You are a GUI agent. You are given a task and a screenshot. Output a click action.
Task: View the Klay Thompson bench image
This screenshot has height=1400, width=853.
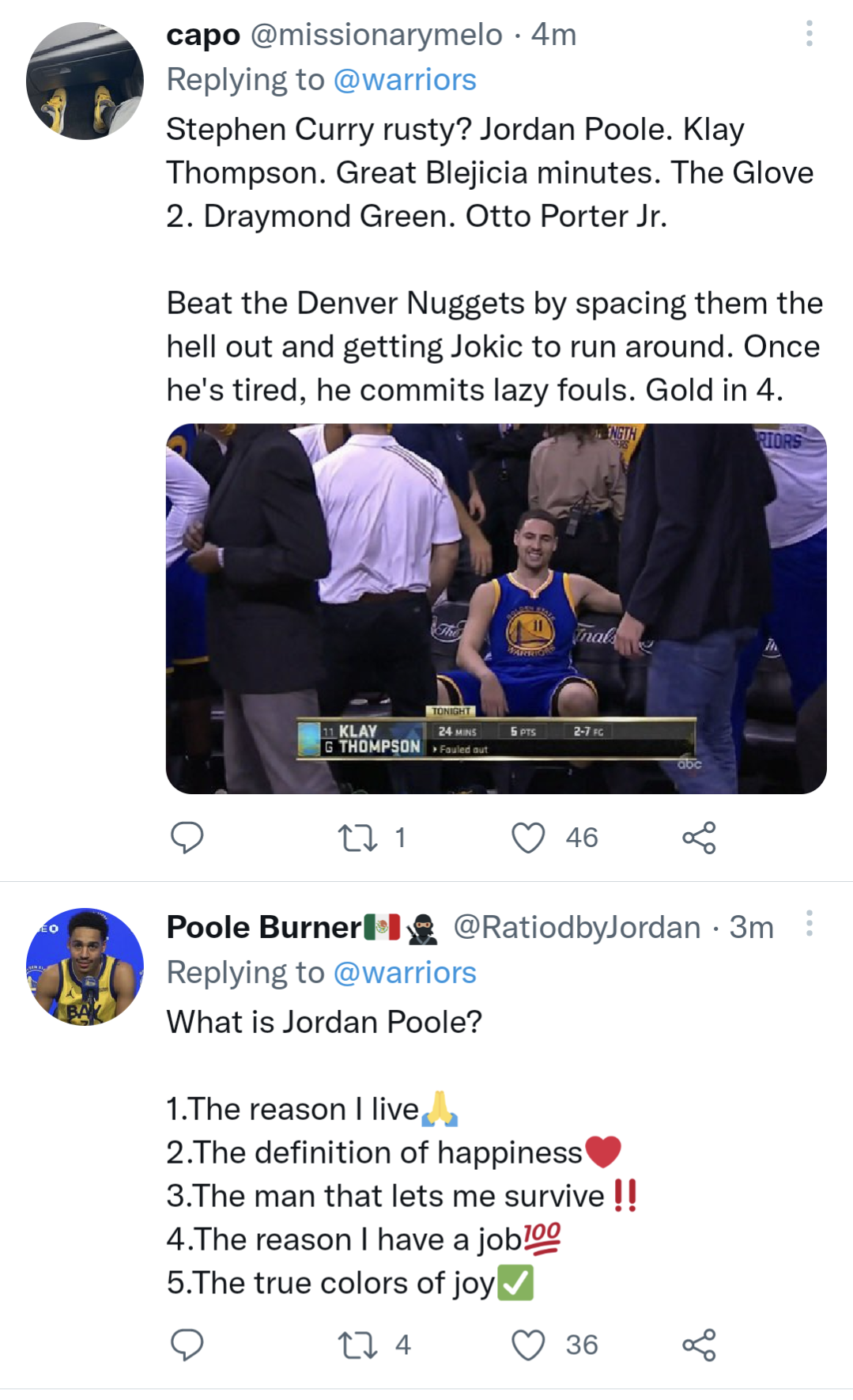496,608
